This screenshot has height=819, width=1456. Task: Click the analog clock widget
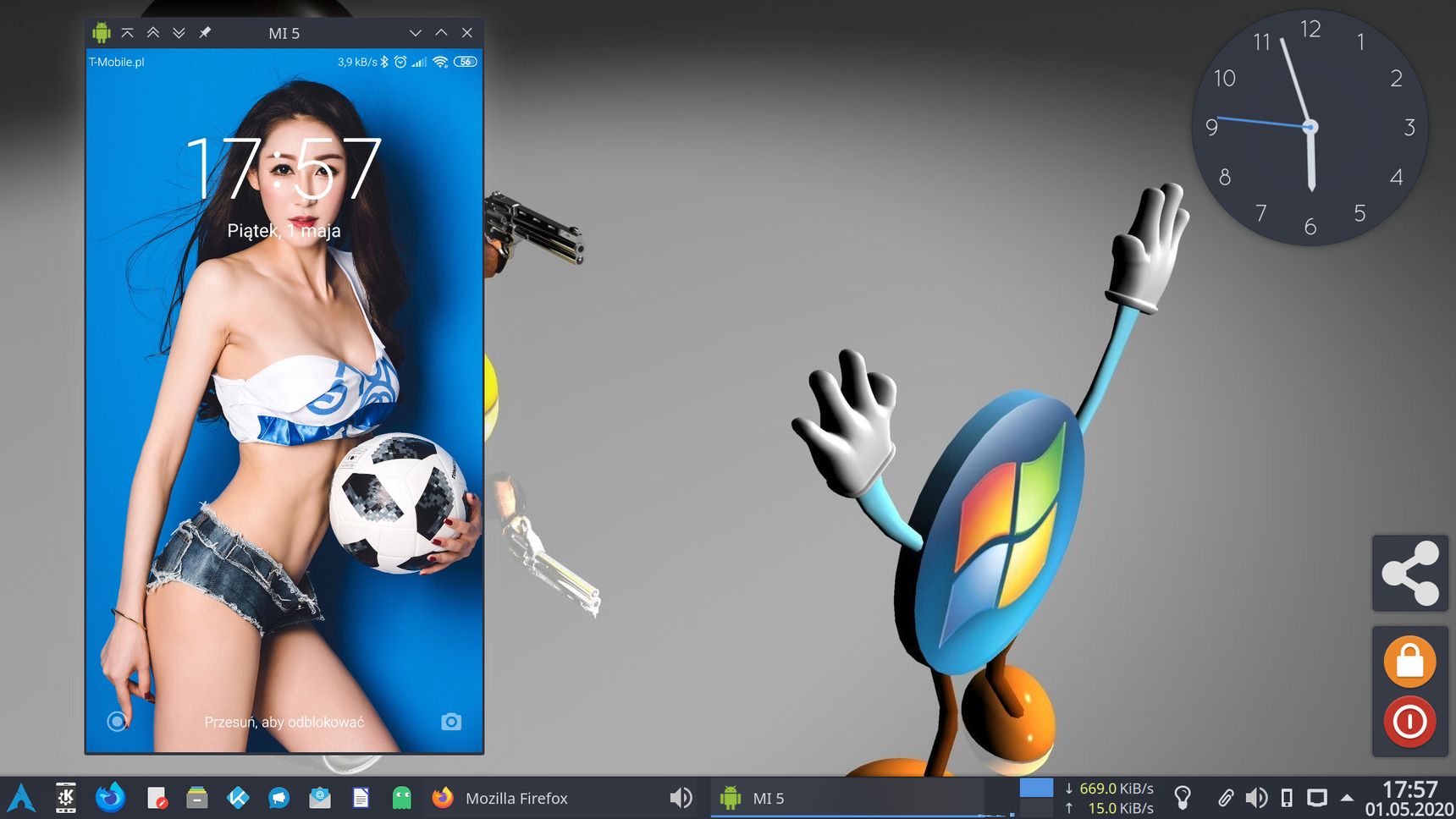(1310, 128)
